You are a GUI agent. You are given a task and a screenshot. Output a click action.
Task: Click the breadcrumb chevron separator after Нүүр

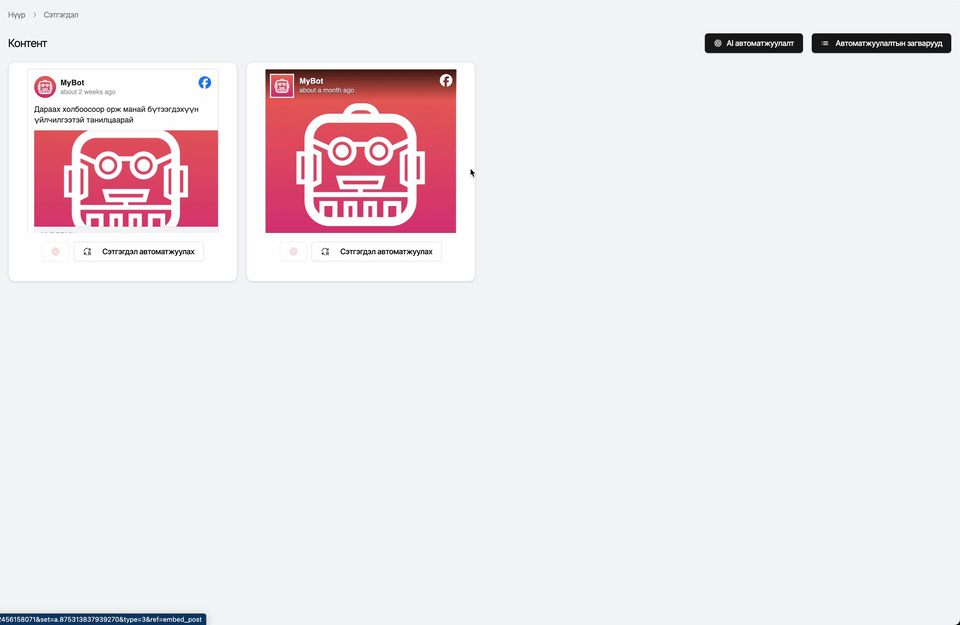point(34,15)
